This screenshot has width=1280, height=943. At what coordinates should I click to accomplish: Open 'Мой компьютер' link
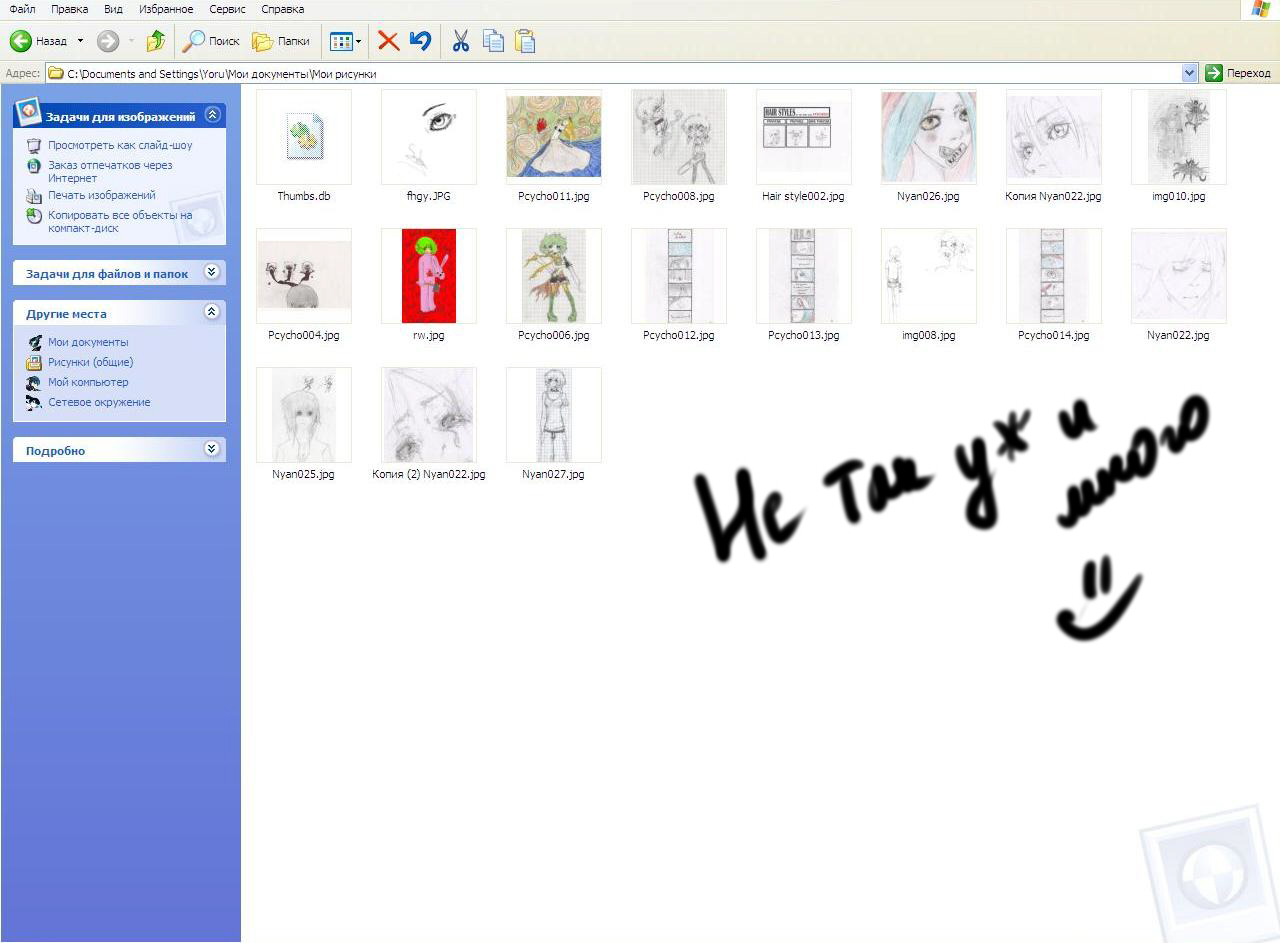pyautogui.click(x=88, y=382)
